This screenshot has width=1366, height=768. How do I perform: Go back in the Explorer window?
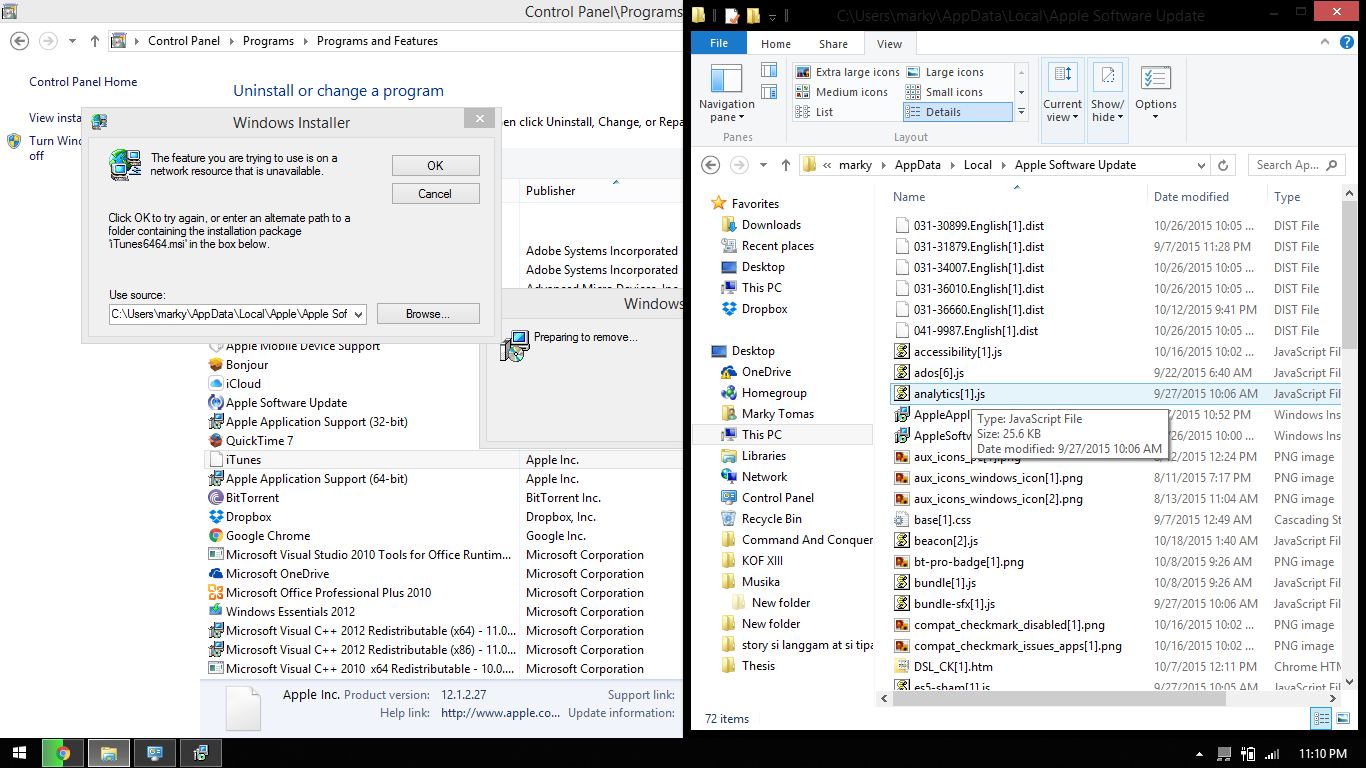pos(711,165)
